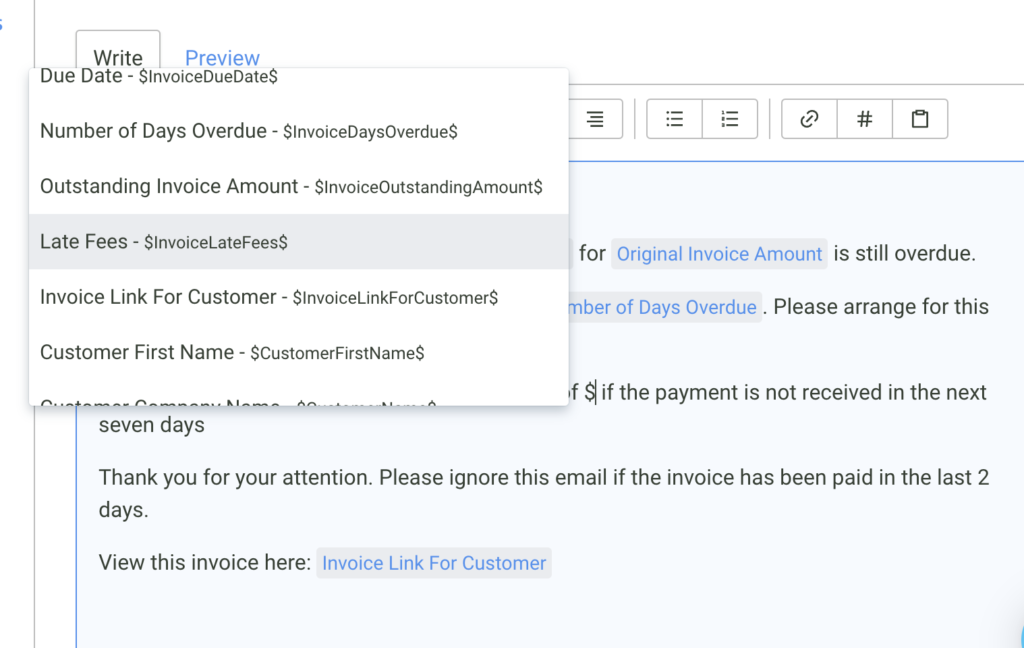Viewport: 1024px width, 648px height.
Task: Choose Invoice Link For Customer option
Action: point(269,298)
